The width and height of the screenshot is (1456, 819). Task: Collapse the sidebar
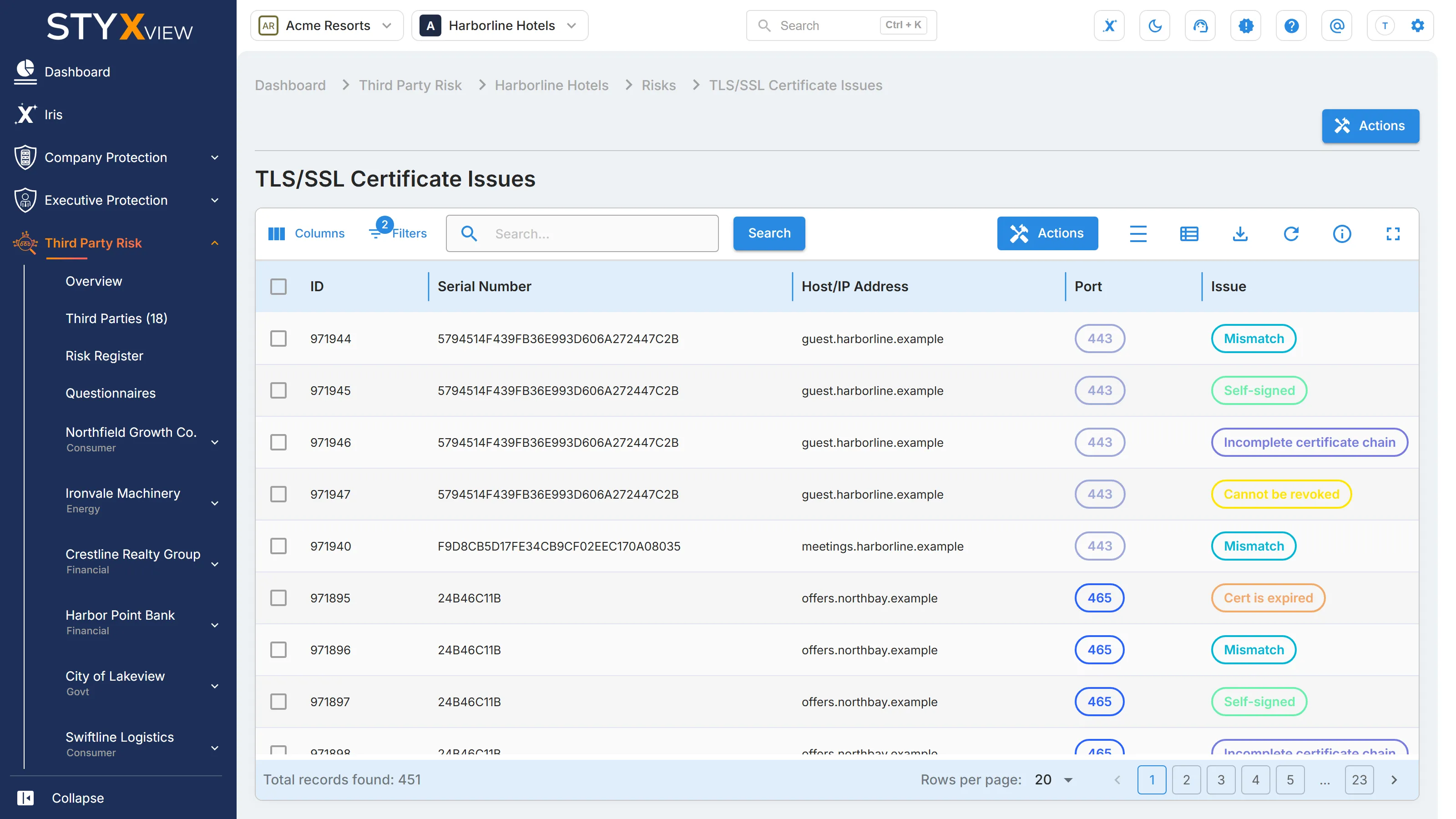61,798
